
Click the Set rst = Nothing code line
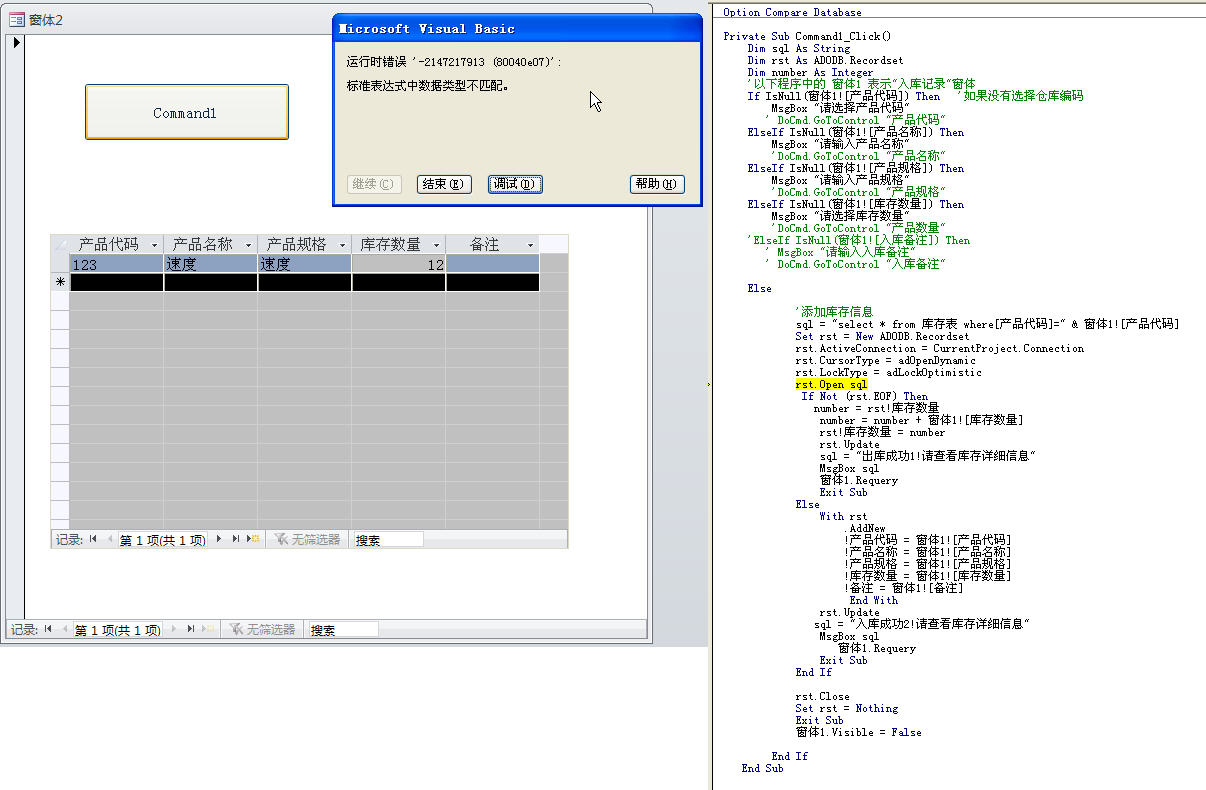click(x=847, y=708)
